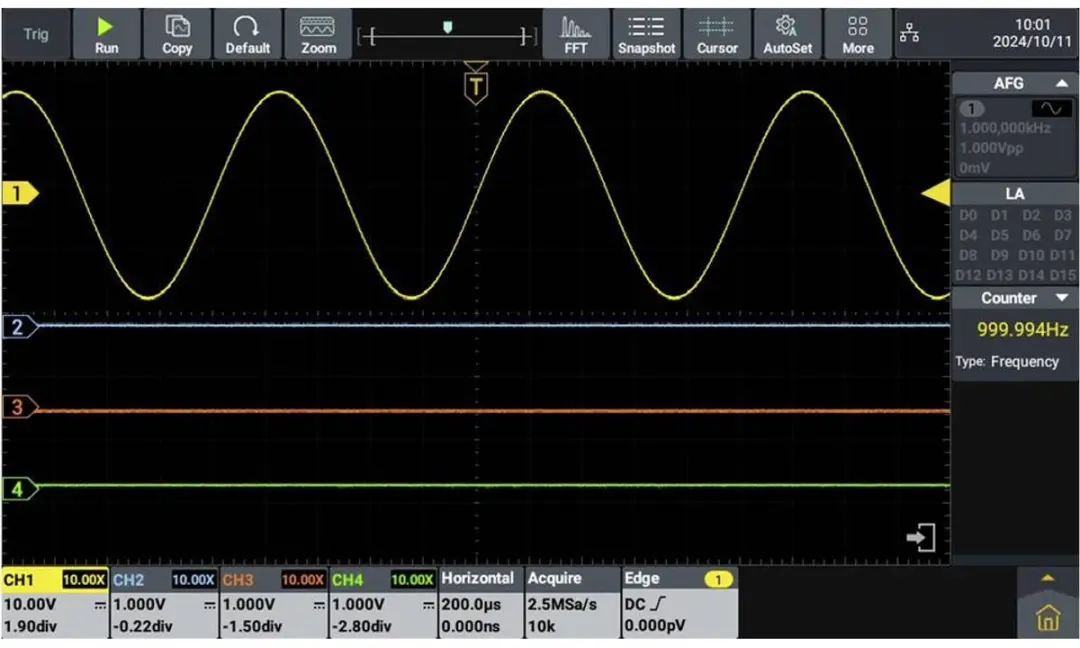1080x648 pixels.
Task: Open the CH3 channel settings tab
Action: coord(238,580)
